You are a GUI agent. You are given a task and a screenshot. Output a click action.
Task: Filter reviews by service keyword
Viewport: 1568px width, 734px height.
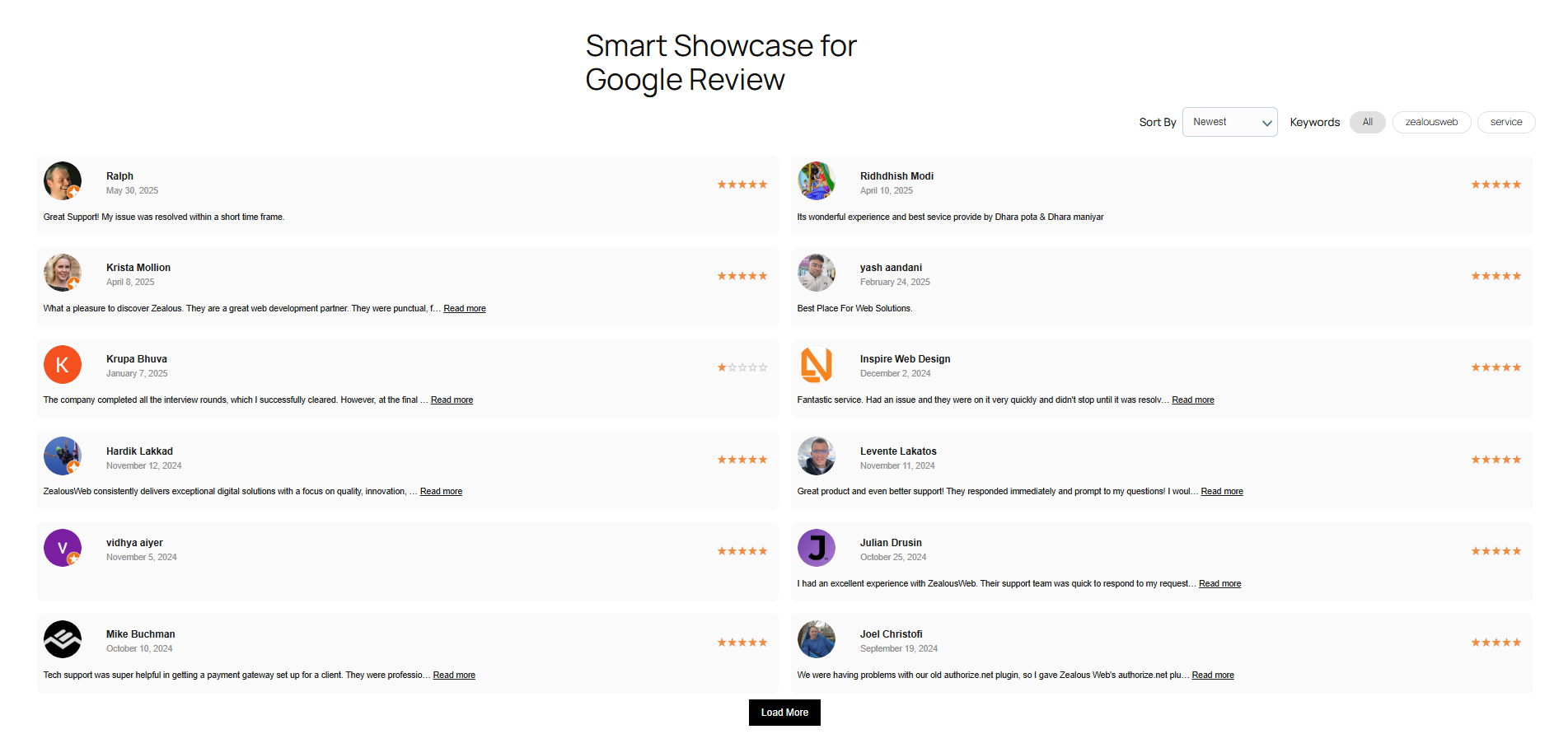[1505, 122]
